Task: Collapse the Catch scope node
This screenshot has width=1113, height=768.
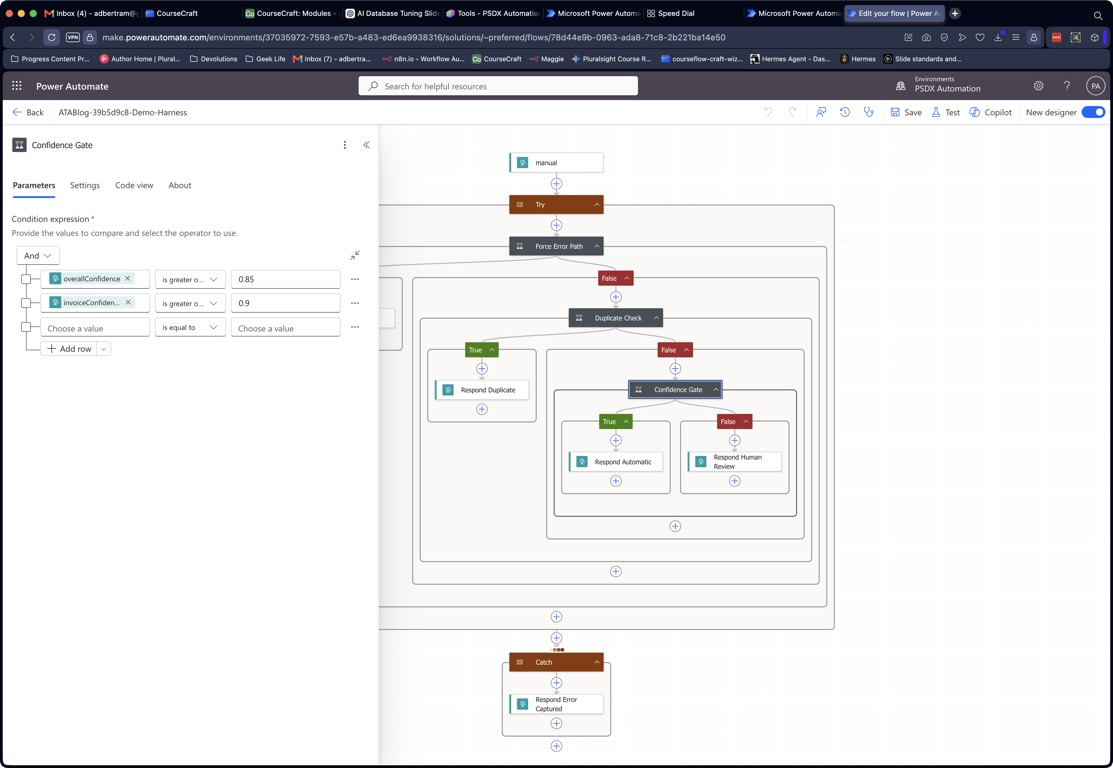Action: click(597, 662)
